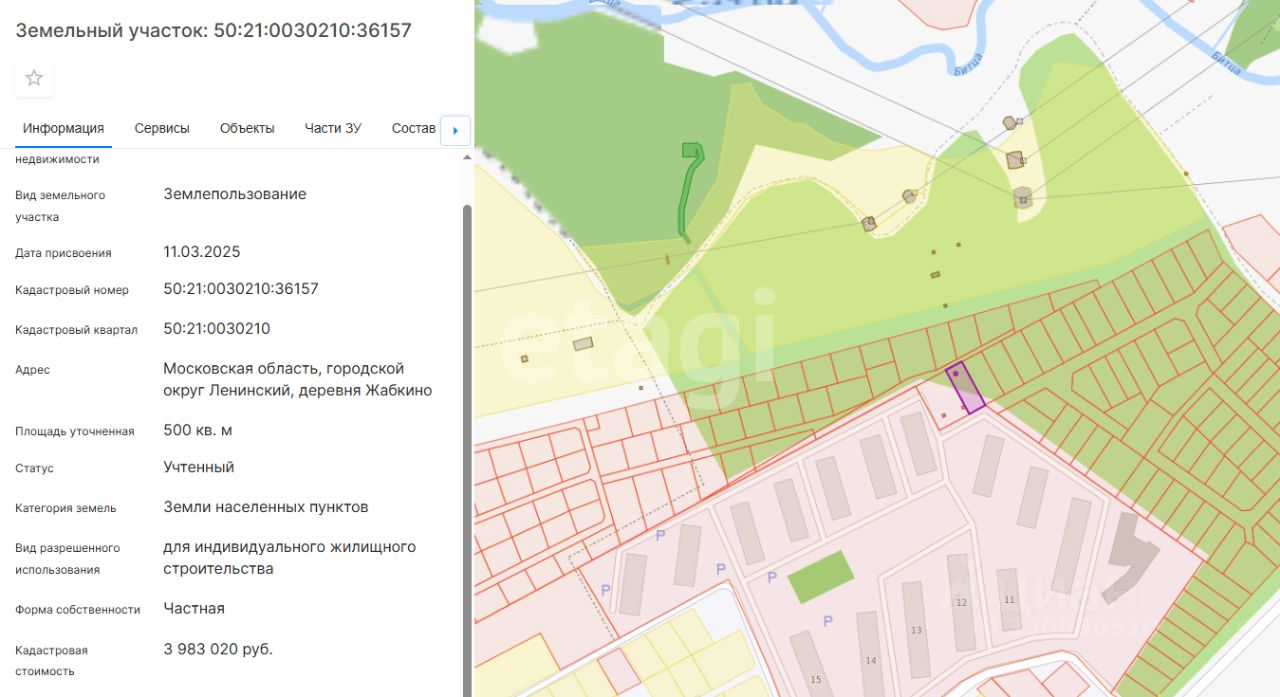The width and height of the screenshot is (1280, 697).
Task: Select the Части ЗУ tab
Action: [333, 128]
